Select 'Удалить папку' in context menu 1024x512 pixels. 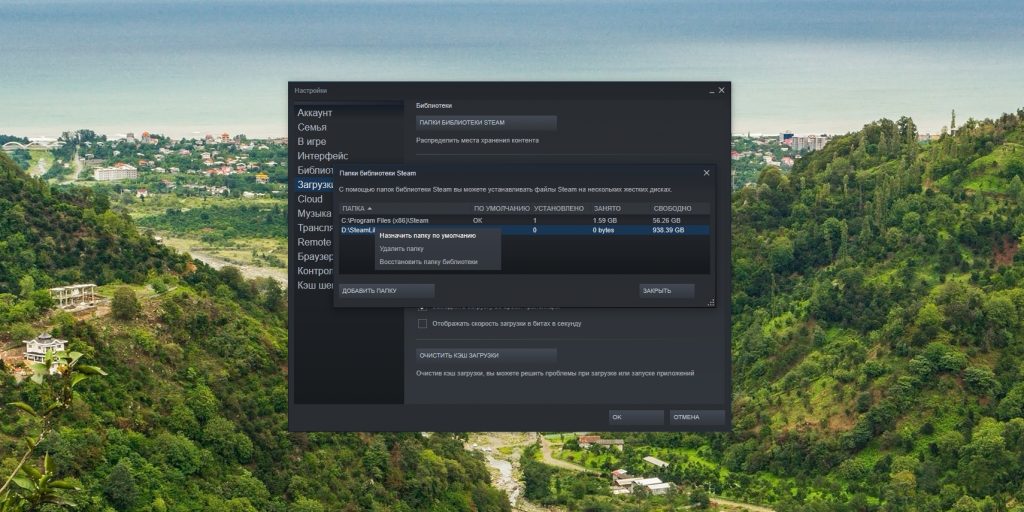(x=402, y=248)
